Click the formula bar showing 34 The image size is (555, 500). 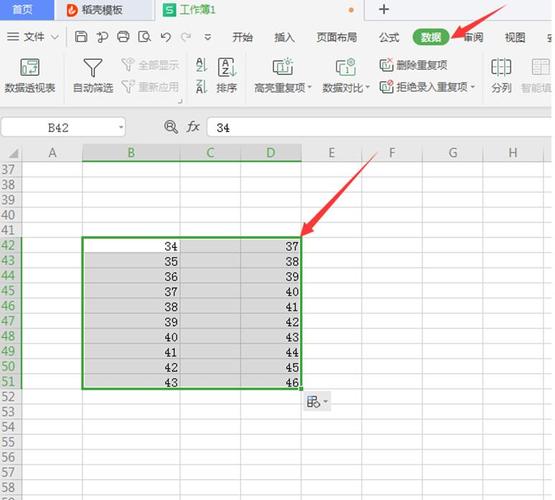pyautogui.click(x=379, y=127)
